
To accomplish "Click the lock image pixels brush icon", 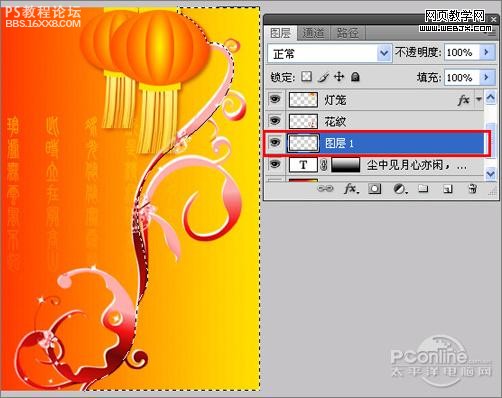I will 323,77.
